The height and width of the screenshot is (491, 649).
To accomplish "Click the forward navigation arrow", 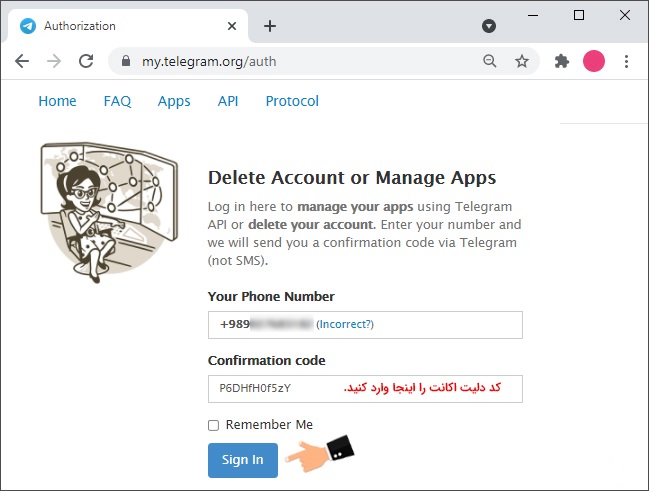I will click(x=54, y=61).
